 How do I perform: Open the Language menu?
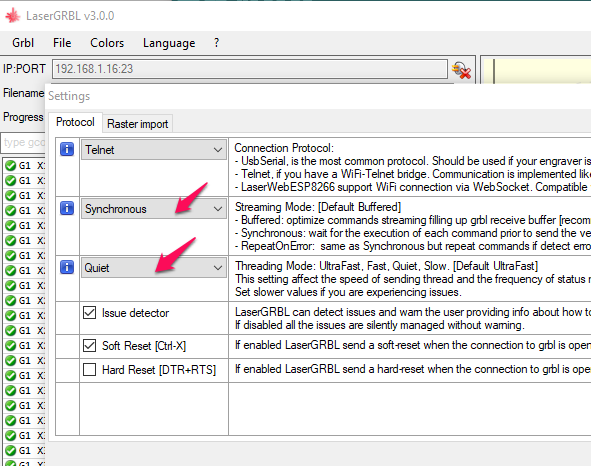[x=169, y=43]
